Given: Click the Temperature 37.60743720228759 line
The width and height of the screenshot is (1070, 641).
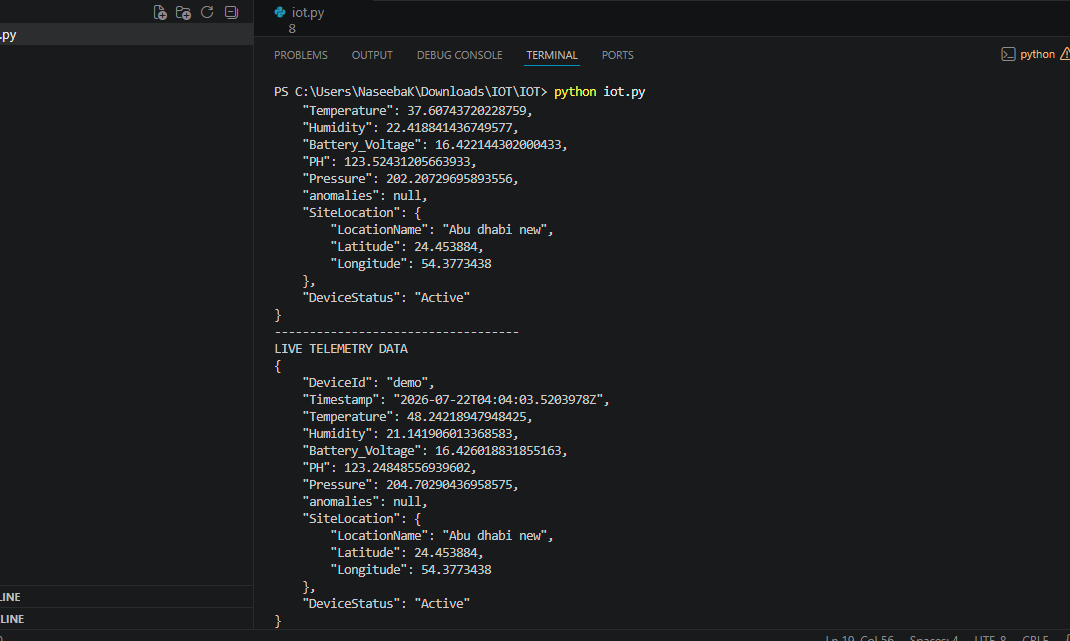Looking at the screenshot, I should 417,111.
